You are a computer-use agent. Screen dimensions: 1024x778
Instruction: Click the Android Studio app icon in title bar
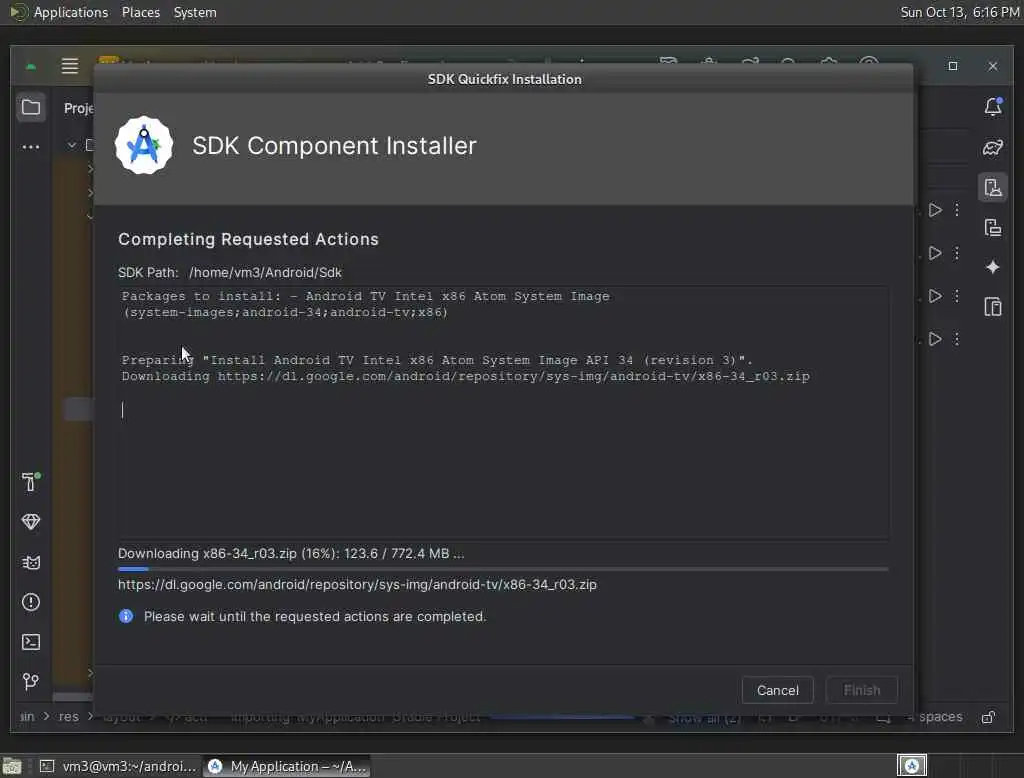pyautogui.click(x=31, y=66)
